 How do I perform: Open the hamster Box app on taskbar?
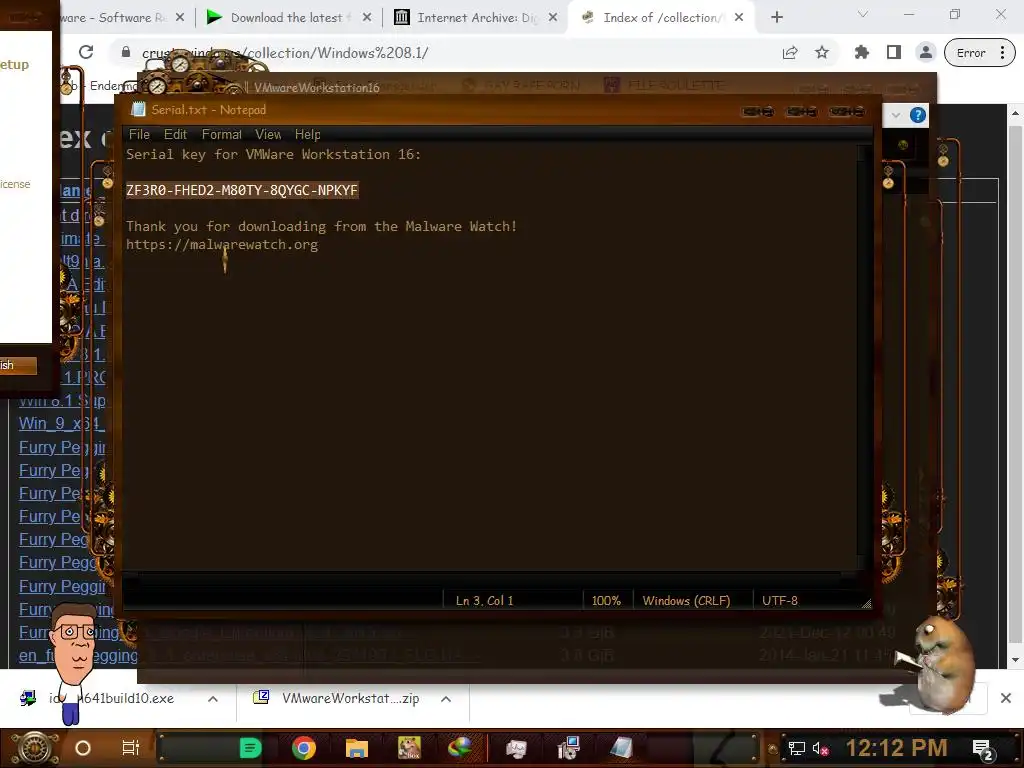pos(409,748)
